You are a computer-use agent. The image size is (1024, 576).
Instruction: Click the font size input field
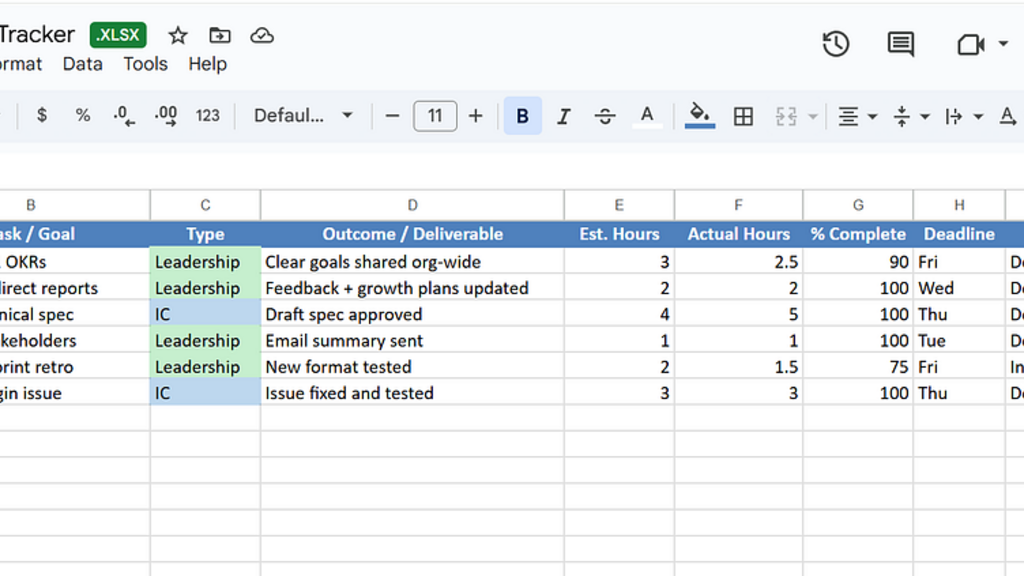434,116
